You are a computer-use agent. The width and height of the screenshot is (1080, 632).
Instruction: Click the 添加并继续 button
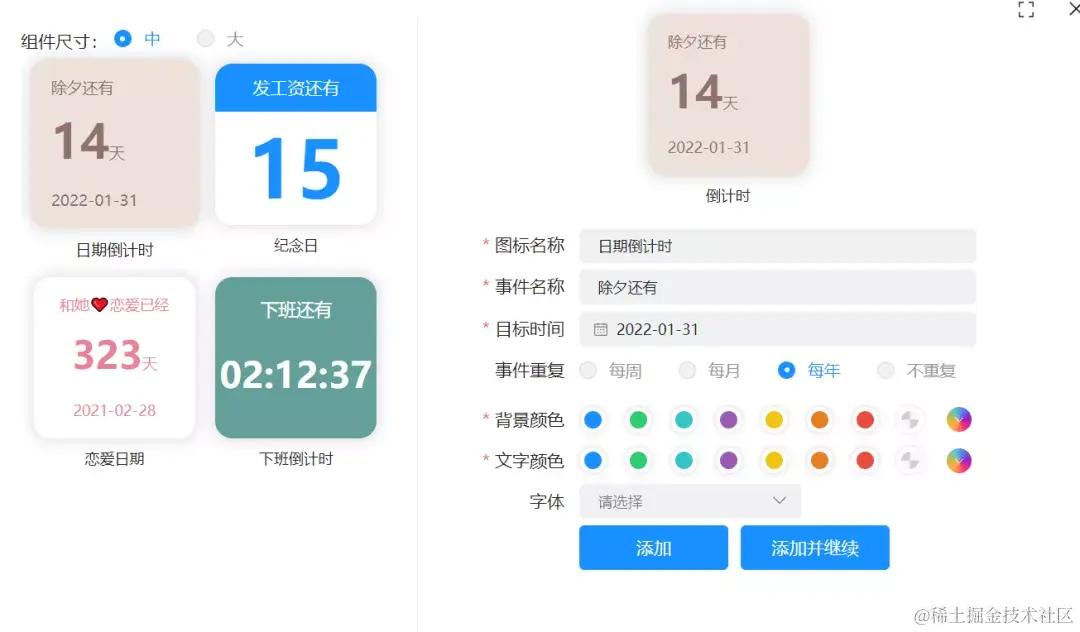[815, 547]
